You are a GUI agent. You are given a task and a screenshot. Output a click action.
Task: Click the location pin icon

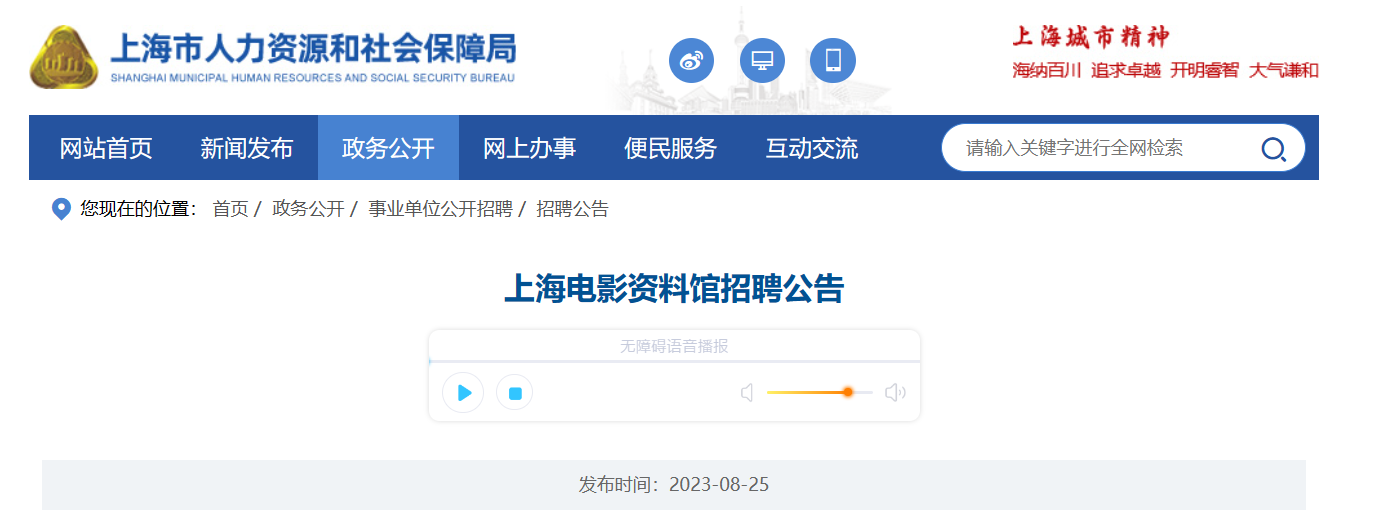pyautogui.click(x=61, y=209)
